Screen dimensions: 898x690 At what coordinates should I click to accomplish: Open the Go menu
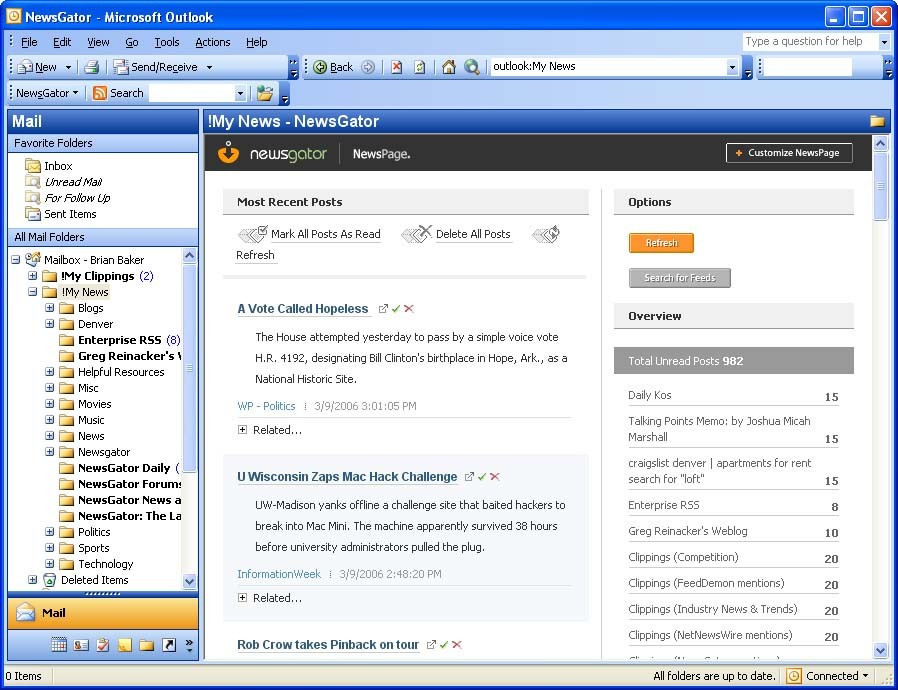pos(132,42)
